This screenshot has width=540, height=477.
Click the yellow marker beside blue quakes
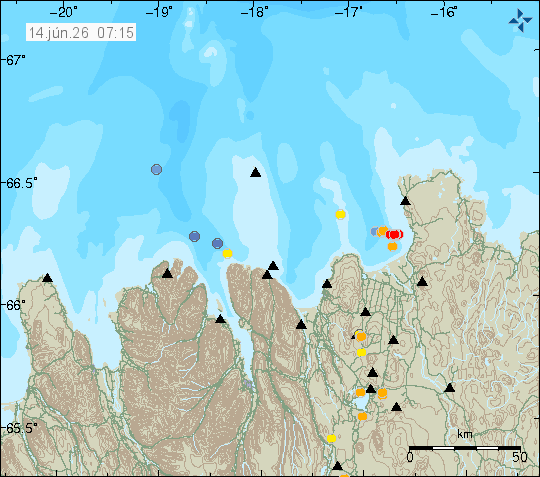pos(227,253)
